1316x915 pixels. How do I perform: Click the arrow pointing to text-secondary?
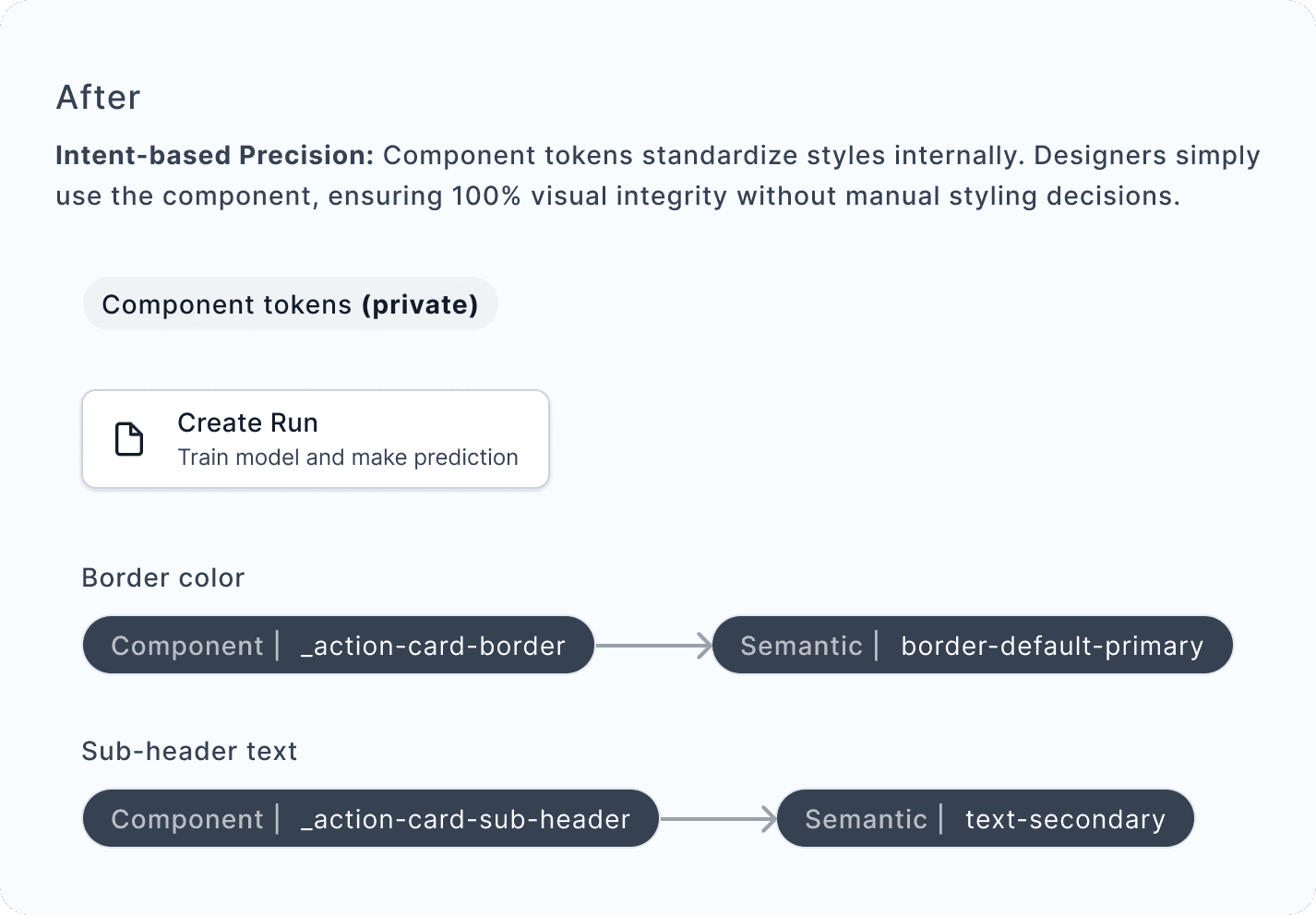coord(719,819)
